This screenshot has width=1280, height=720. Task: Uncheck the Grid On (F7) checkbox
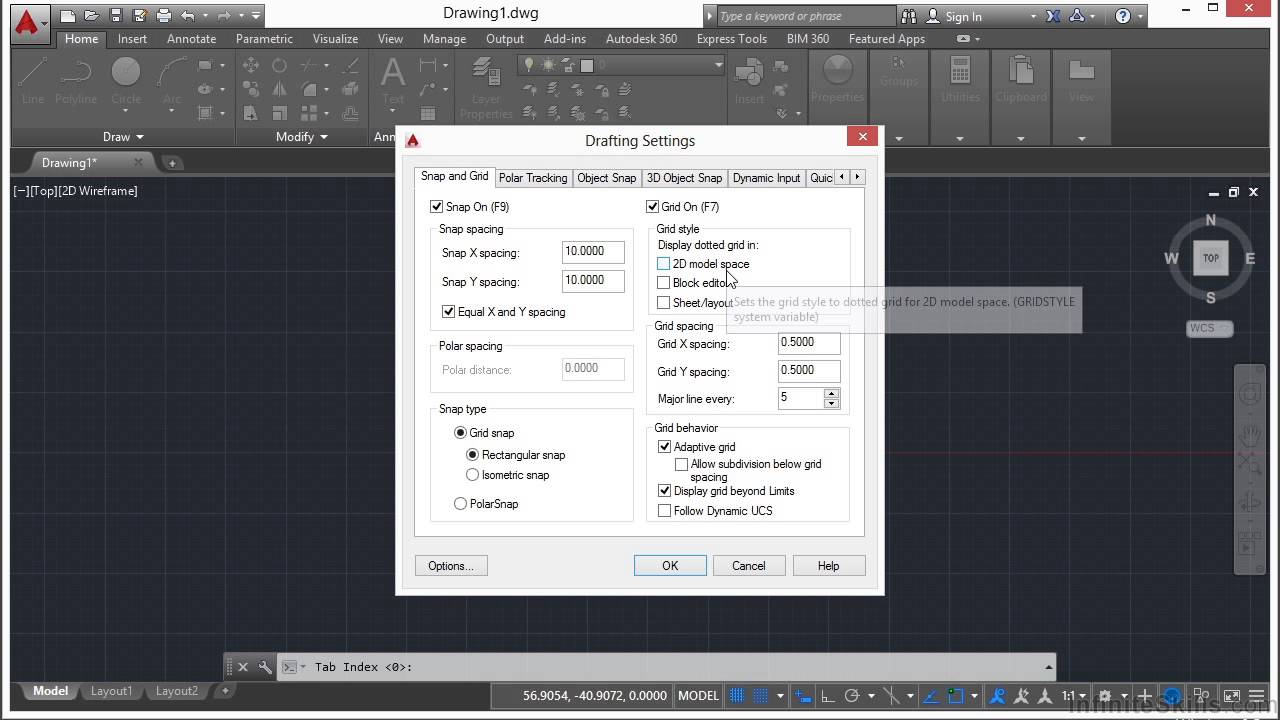click(x=653, y=207)
